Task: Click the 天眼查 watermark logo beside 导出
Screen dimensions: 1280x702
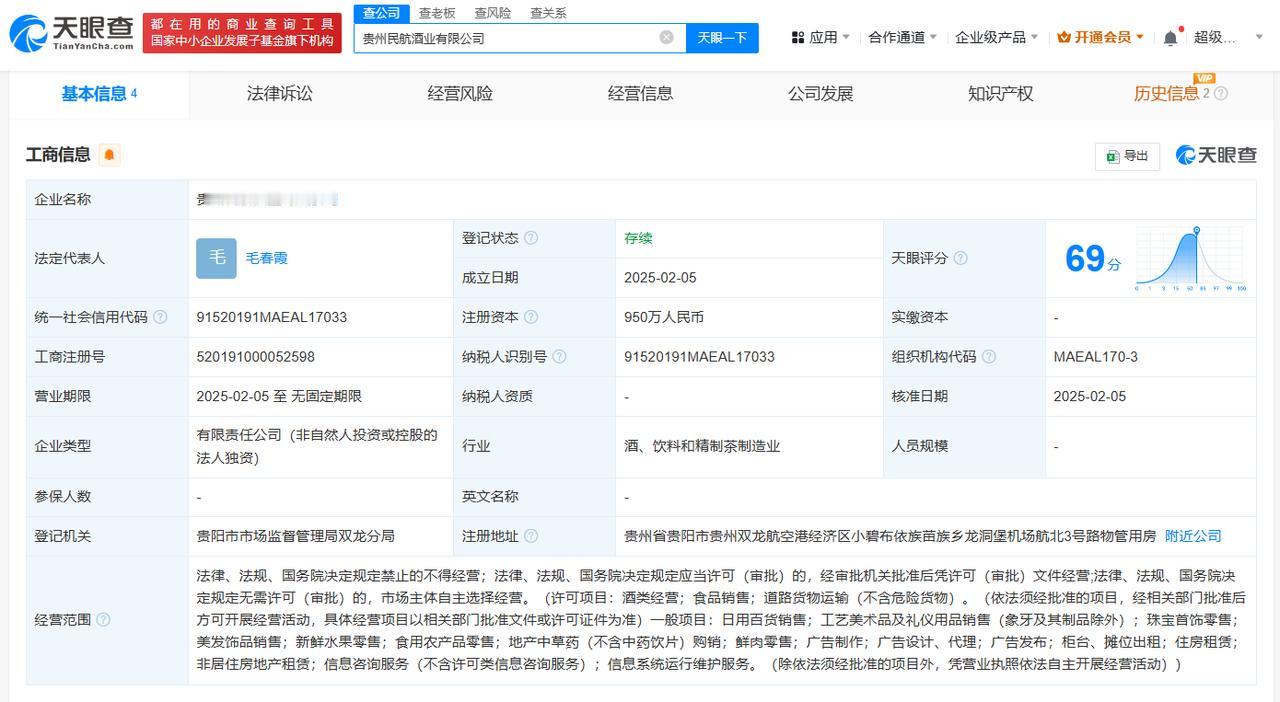Action: (1216, 155)
